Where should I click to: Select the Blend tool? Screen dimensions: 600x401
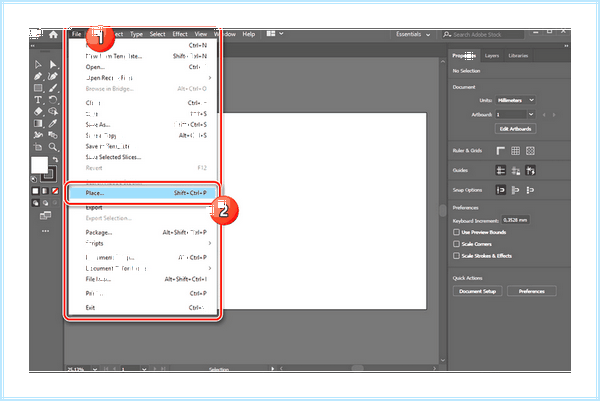coord(53,135)
